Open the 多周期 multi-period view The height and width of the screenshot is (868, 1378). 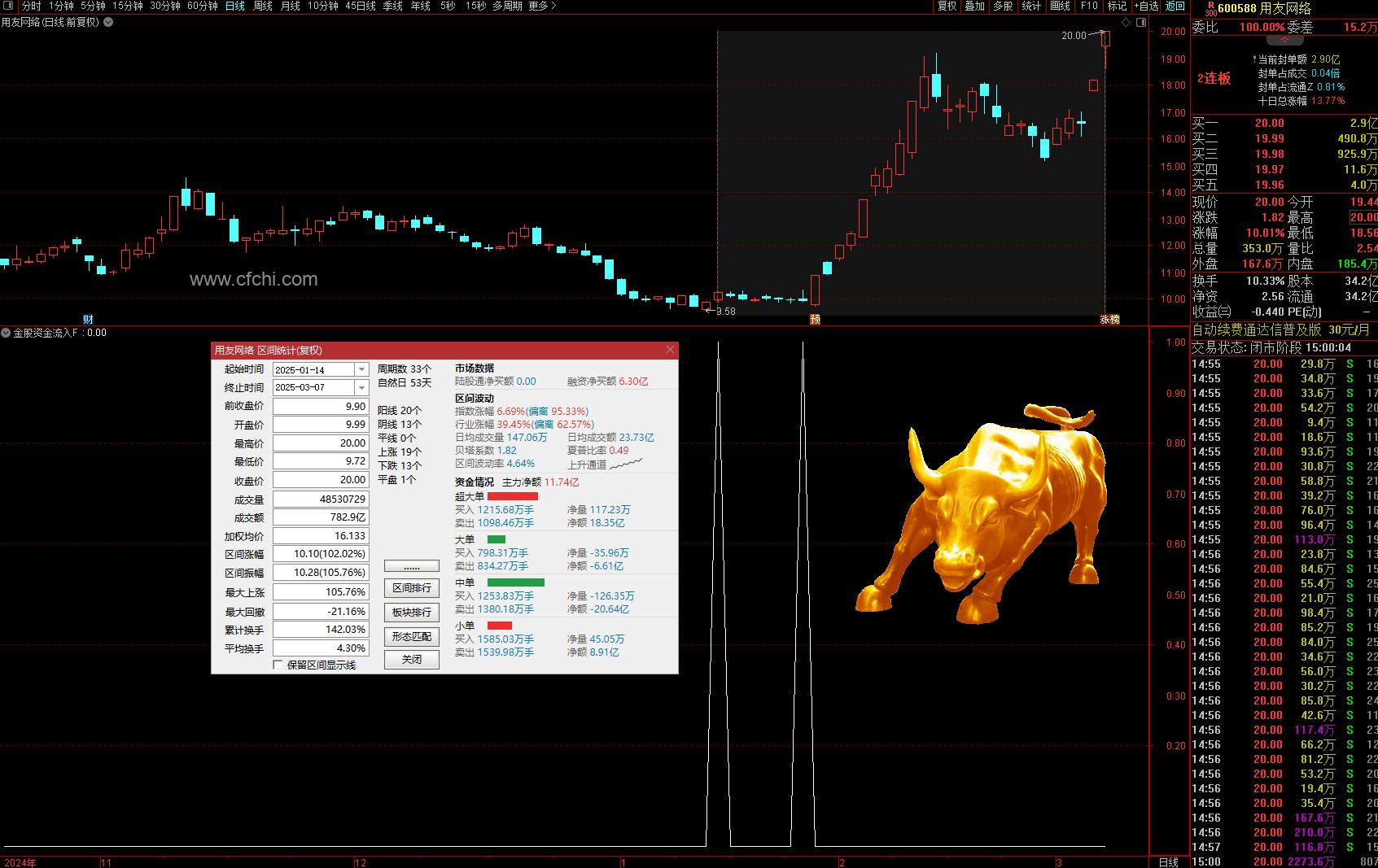coord(507,6)
